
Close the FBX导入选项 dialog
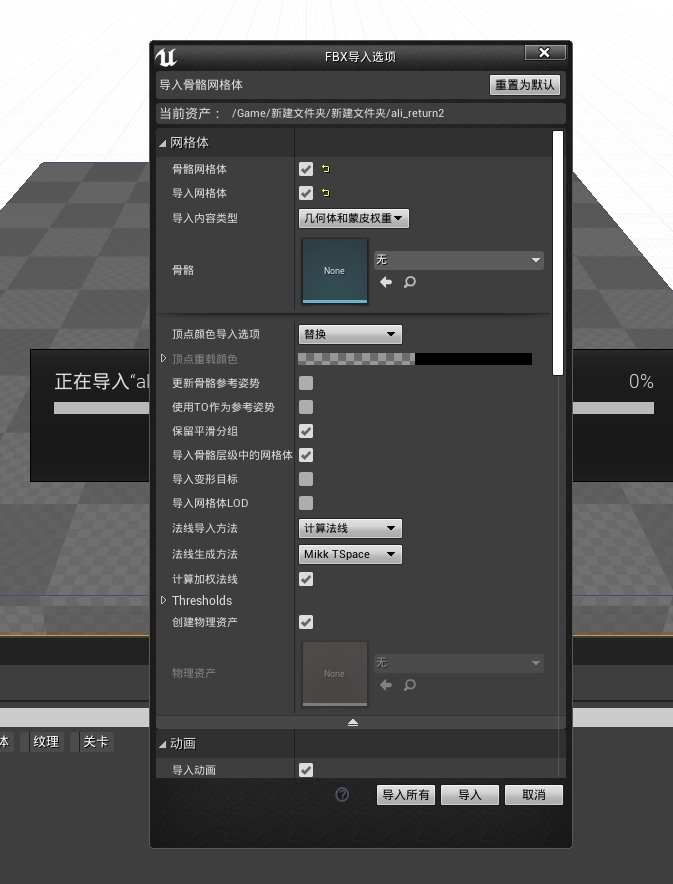tap(544, 52)
